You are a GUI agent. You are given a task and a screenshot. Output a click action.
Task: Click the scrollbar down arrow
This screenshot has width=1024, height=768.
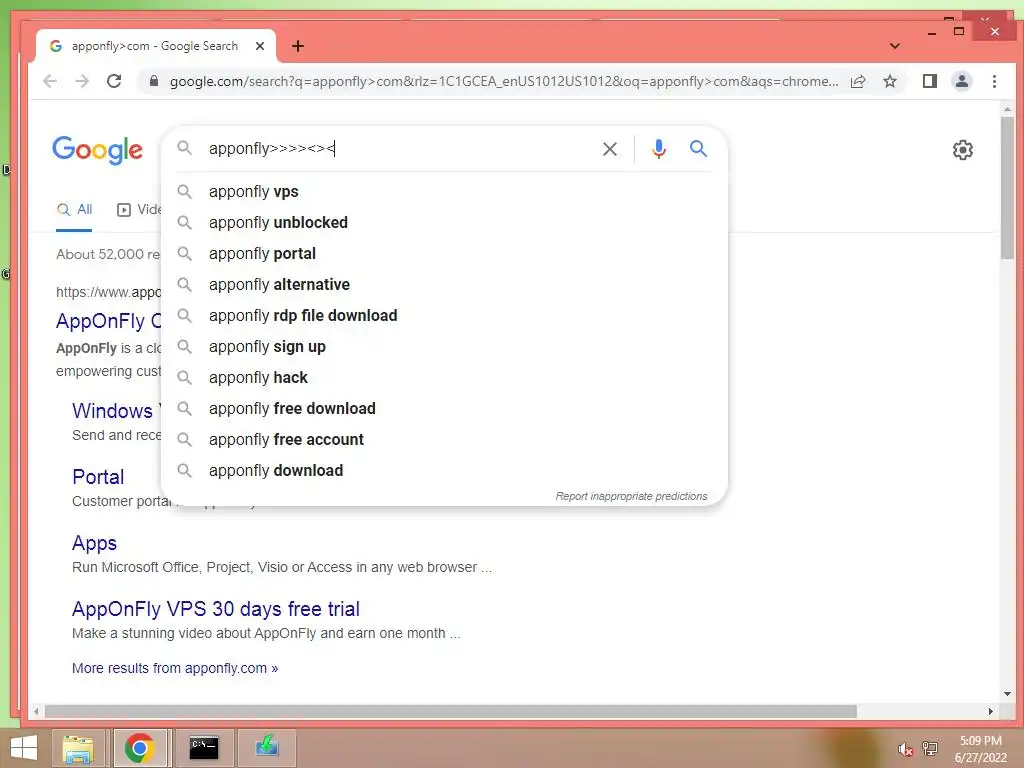(x=1007, y=694)
